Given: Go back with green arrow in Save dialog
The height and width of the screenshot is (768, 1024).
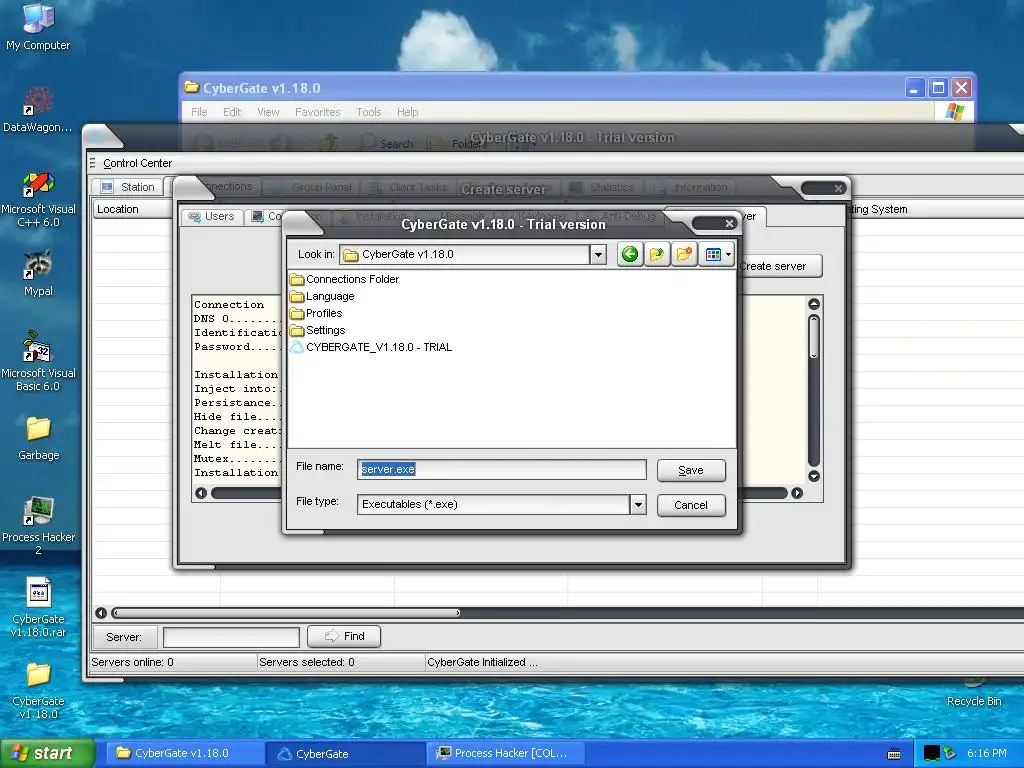Looking at the screenshot, I should [630, 254].
